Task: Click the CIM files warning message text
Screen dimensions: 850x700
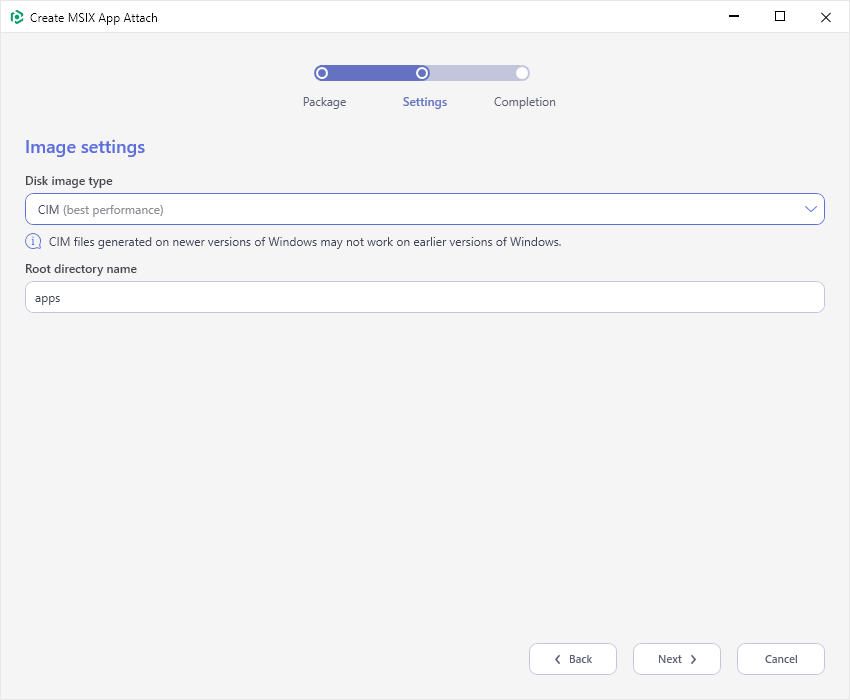Action: (x=305, y=242)
